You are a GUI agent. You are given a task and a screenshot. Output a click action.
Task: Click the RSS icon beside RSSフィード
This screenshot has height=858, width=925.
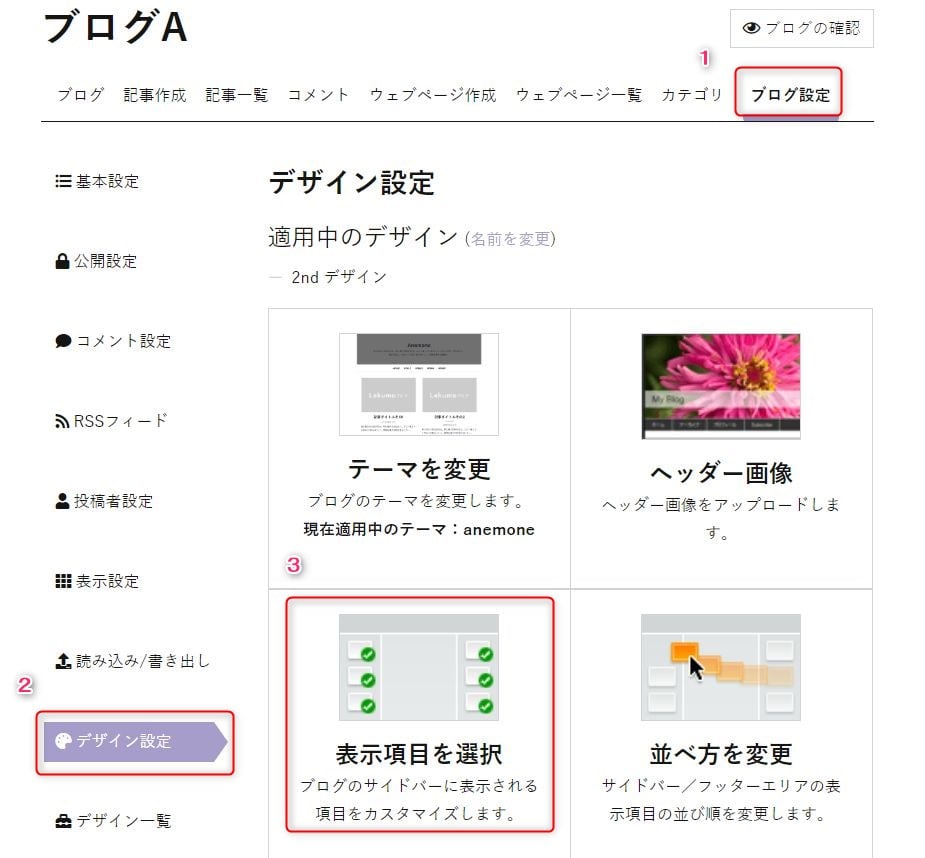[62, 421]
